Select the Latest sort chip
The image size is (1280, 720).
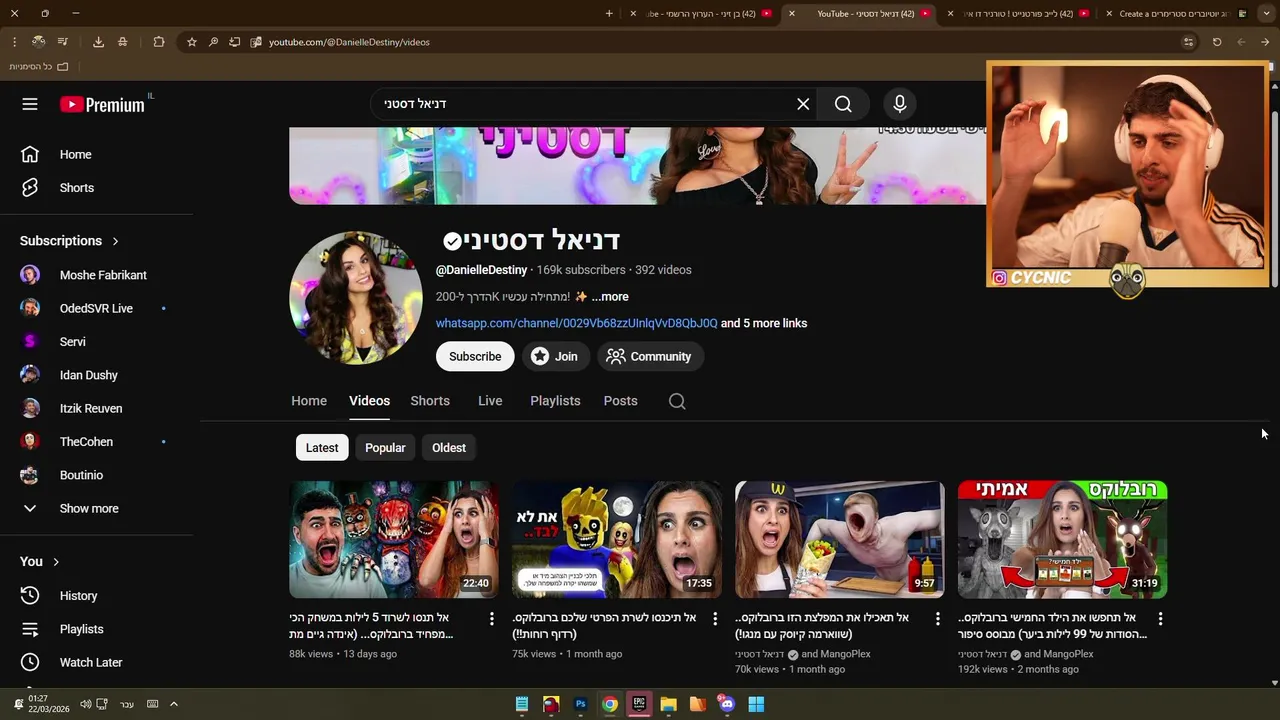[x=322, y=448]
